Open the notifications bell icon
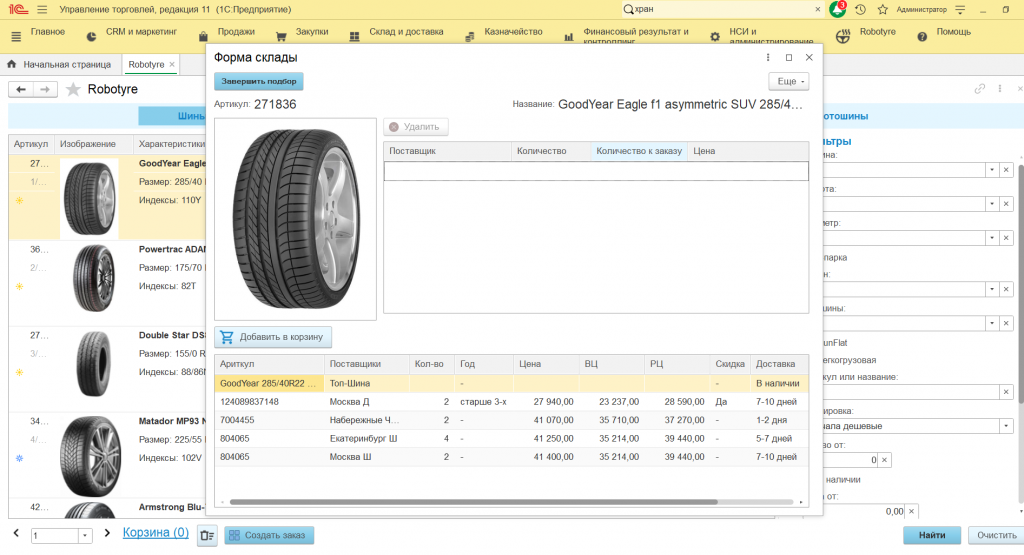This screenshot has height=555, width=1024. [x=837, y=9]
